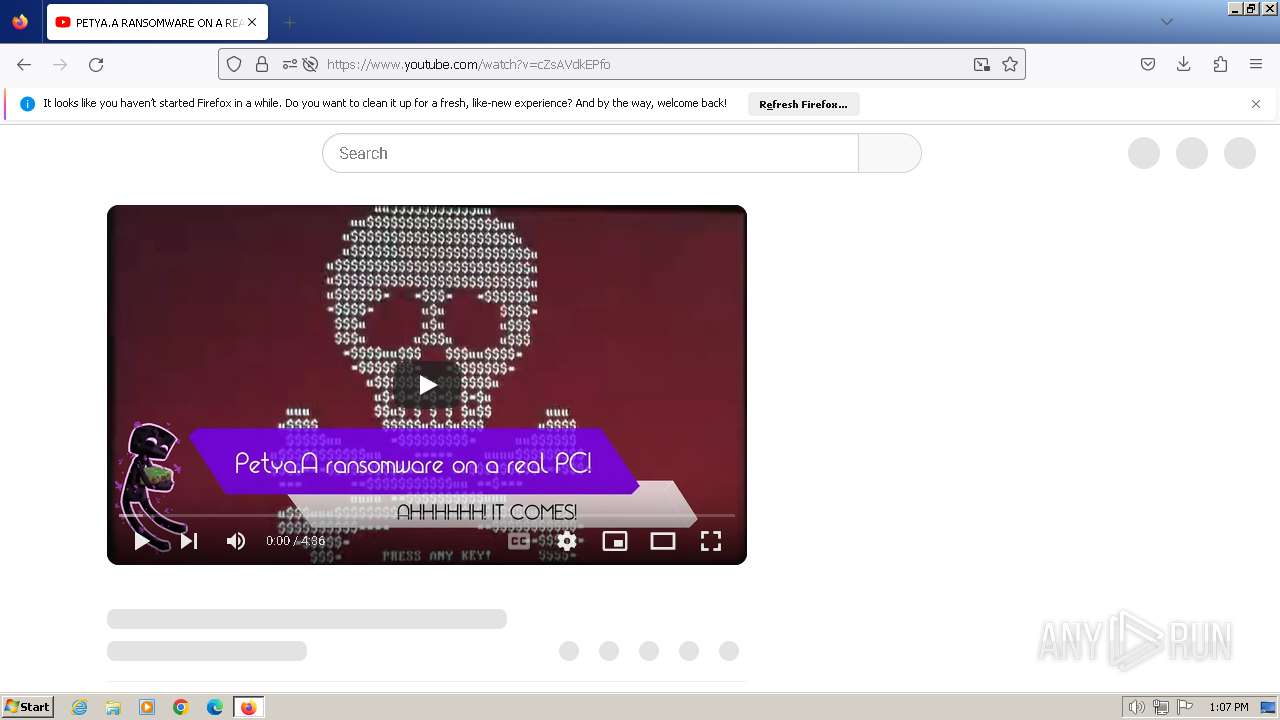1280x720 pixels.
Task: Play the video with the center button
Action: click(x=427, y=385)
